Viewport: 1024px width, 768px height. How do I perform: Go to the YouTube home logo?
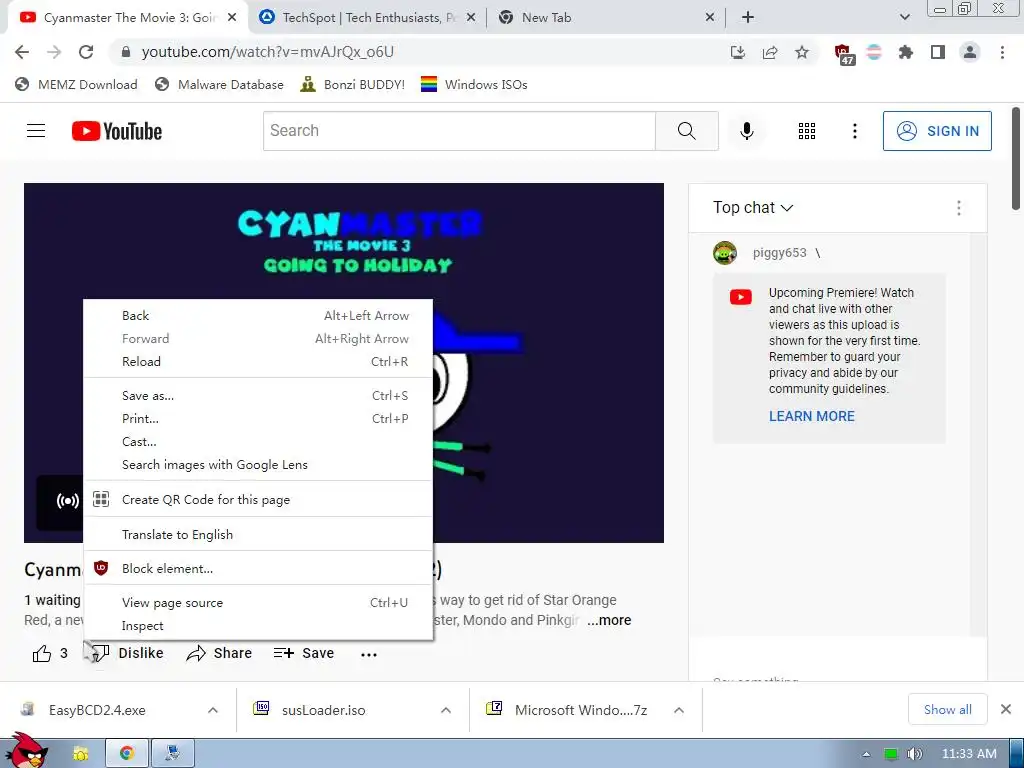coord(117,131)
